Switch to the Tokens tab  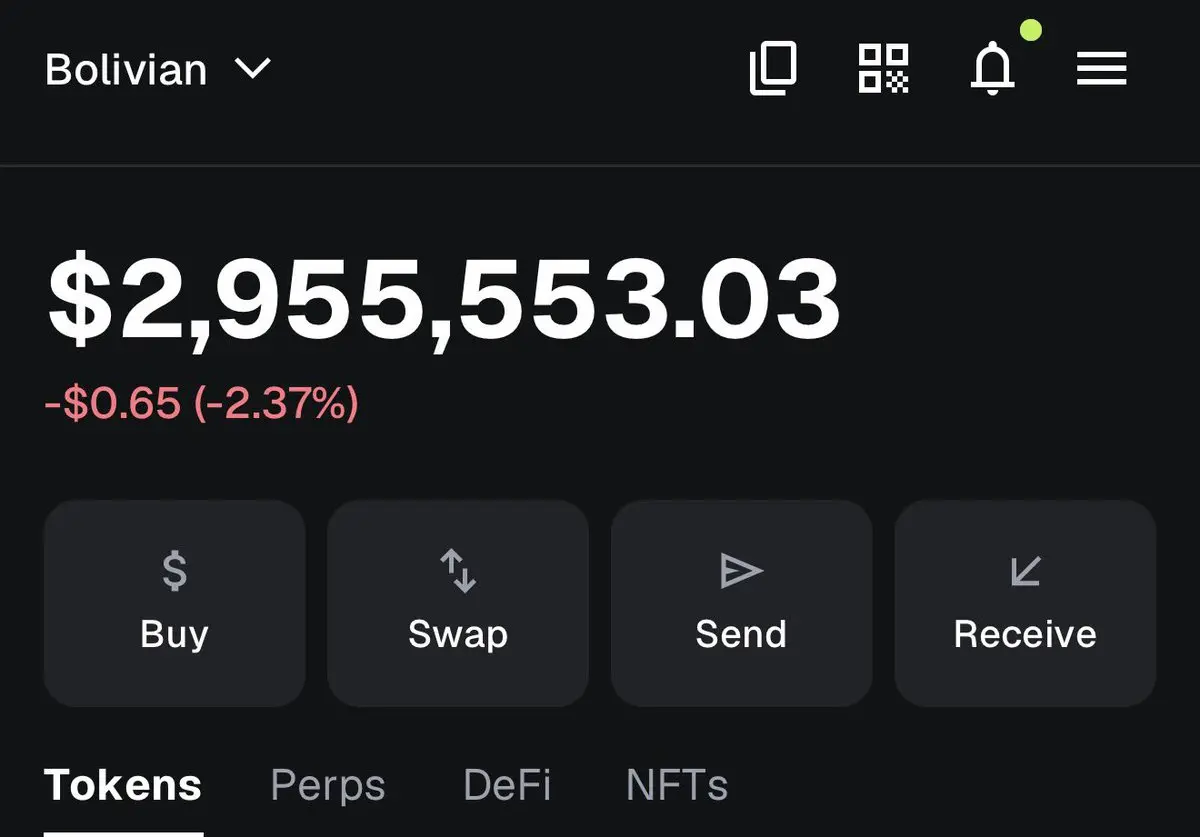[x=123, y=786]
